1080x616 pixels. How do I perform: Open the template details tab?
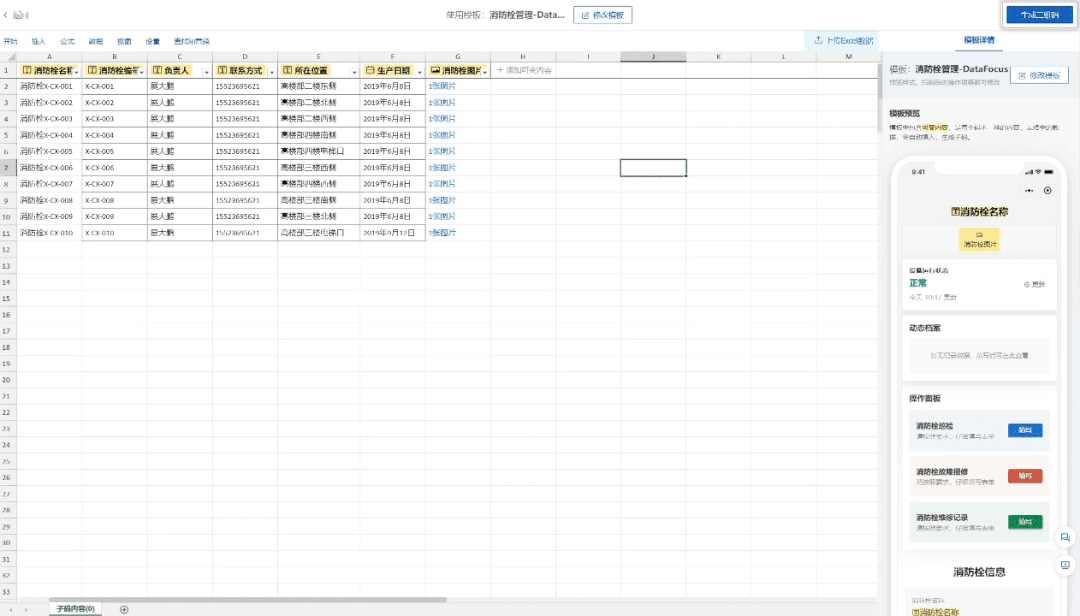[978, 40]
